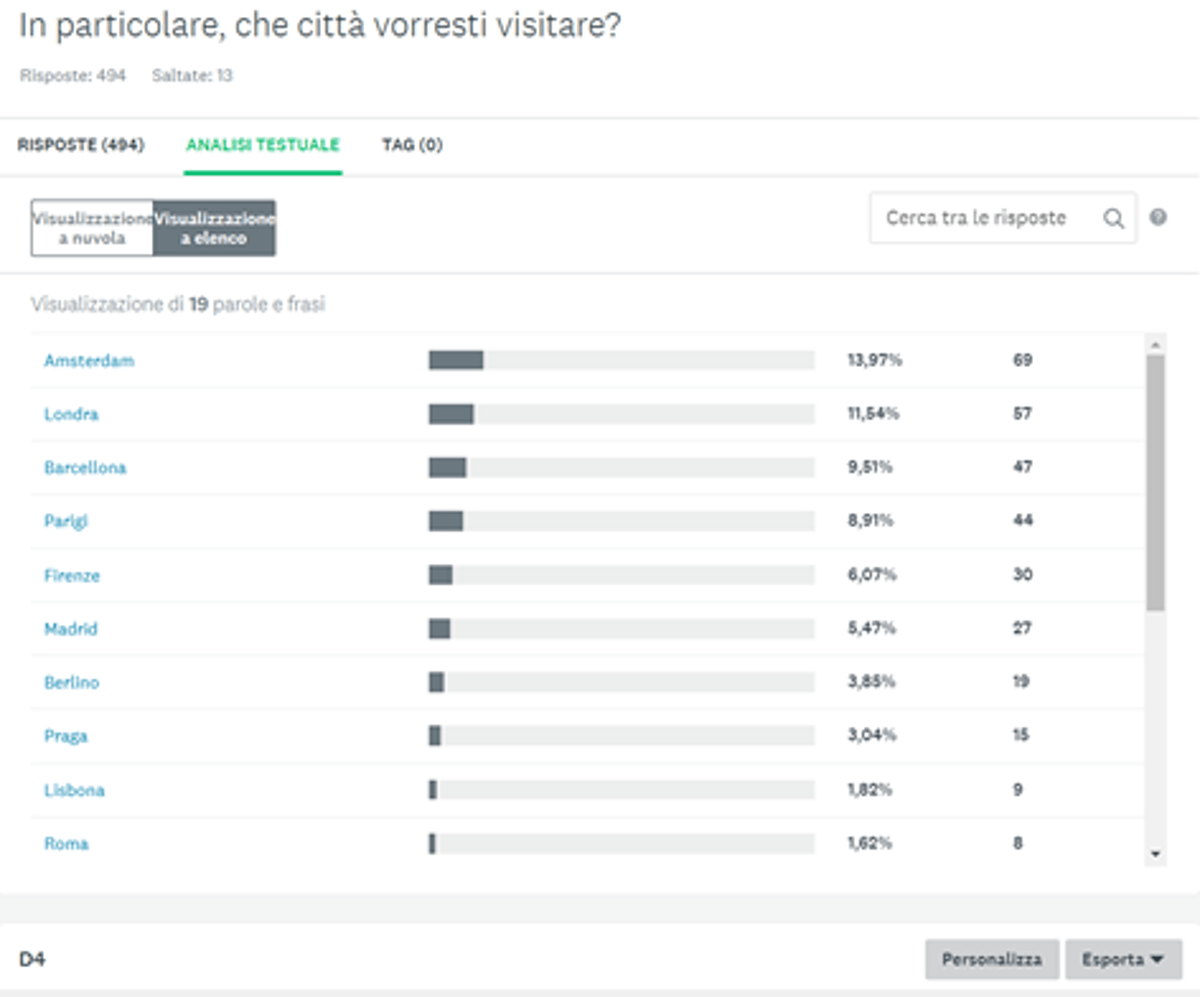Screen dimensions: 1200x997
Task: Open the Tag (0) tab
Action: coord(412,145)
